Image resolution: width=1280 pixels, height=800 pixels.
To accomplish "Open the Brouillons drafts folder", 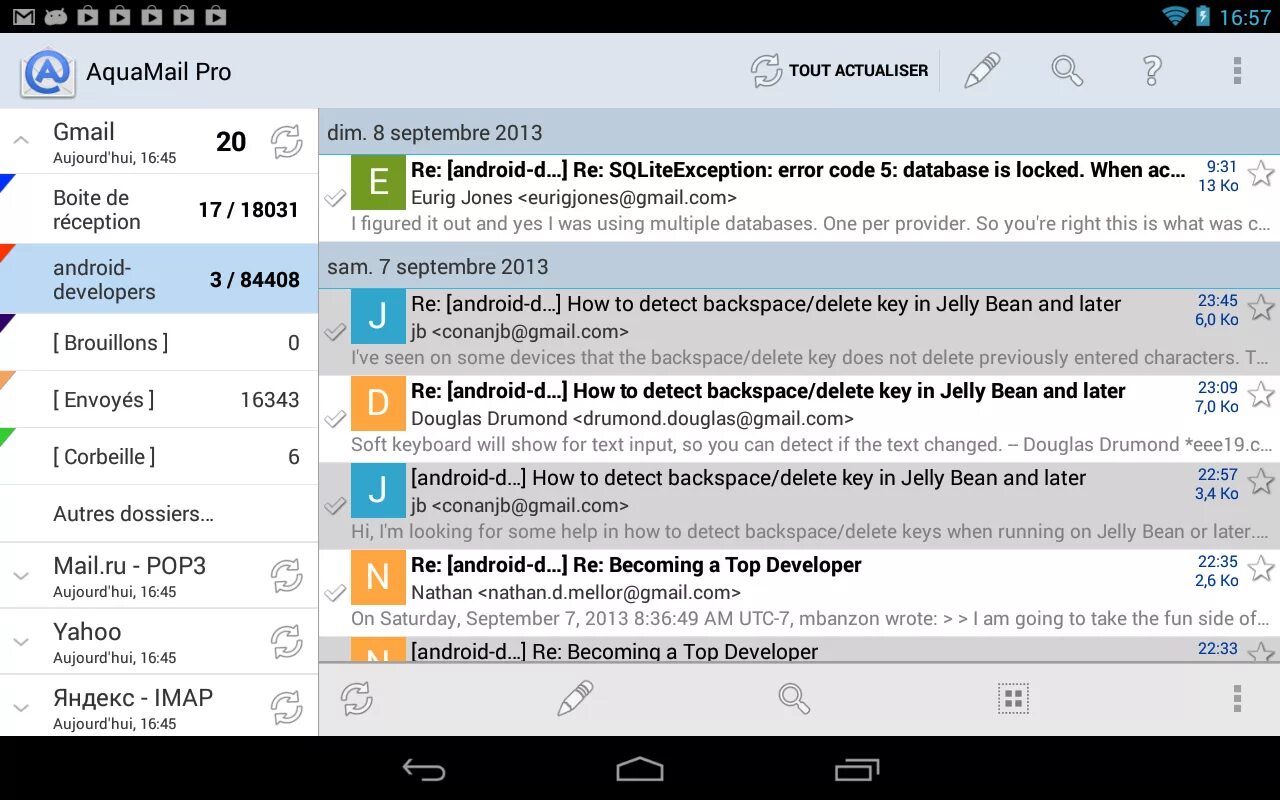I will click(159, 343).
